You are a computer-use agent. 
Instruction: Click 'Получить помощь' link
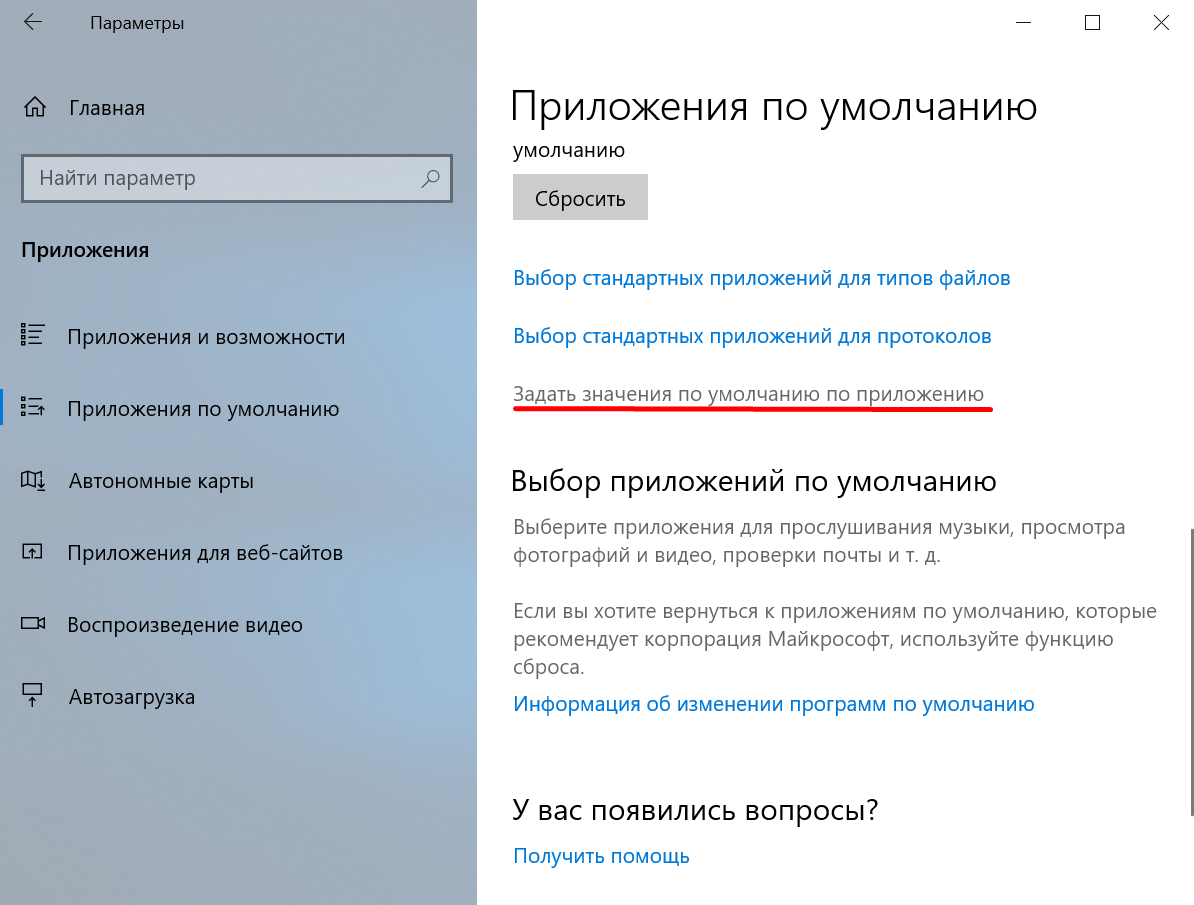tap(601, 856)
